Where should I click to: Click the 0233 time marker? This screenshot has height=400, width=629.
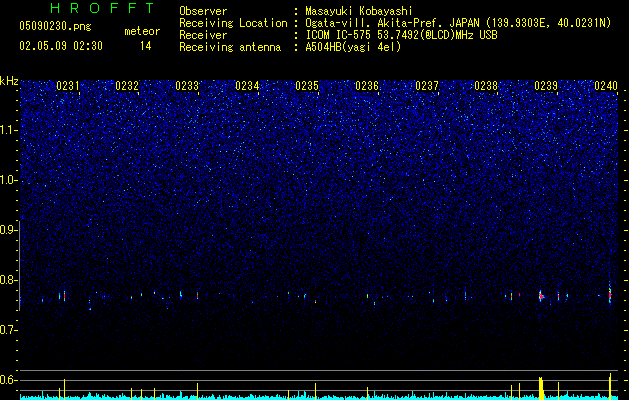pyautogui.click(x=187, y=86)
